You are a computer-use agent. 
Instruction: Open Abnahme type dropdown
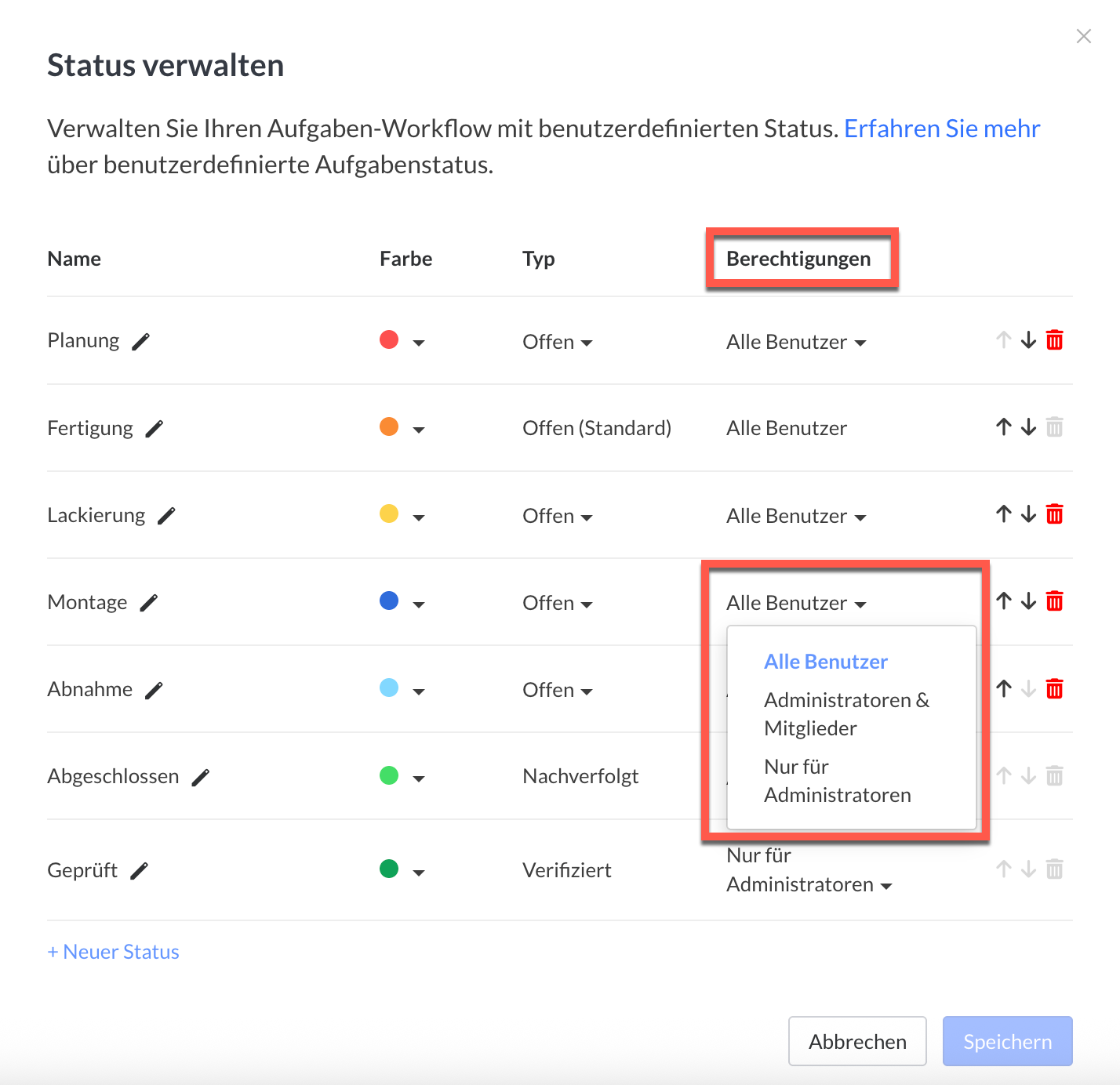point(558,691)
